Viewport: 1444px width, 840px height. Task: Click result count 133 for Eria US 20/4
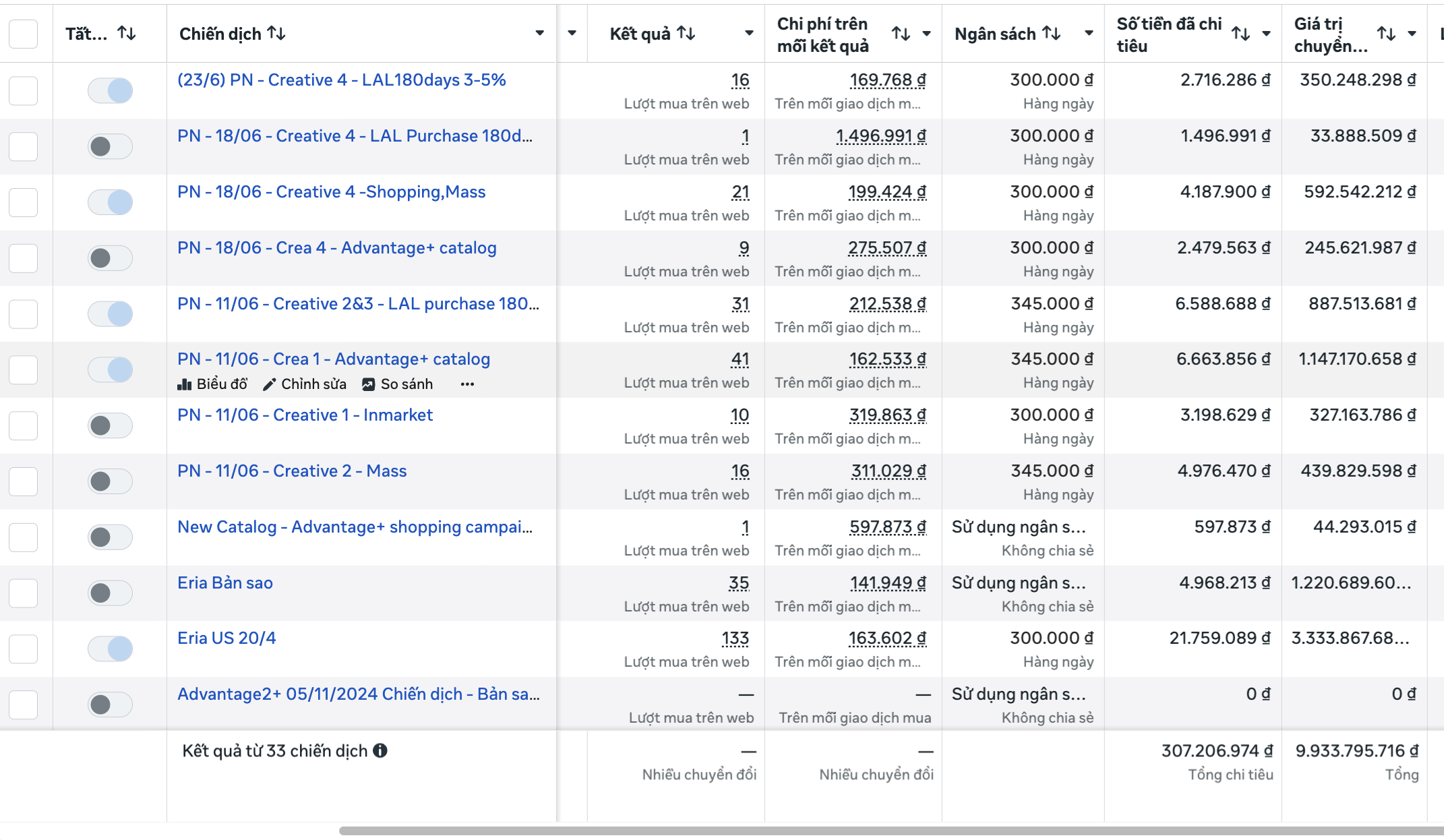735,638
